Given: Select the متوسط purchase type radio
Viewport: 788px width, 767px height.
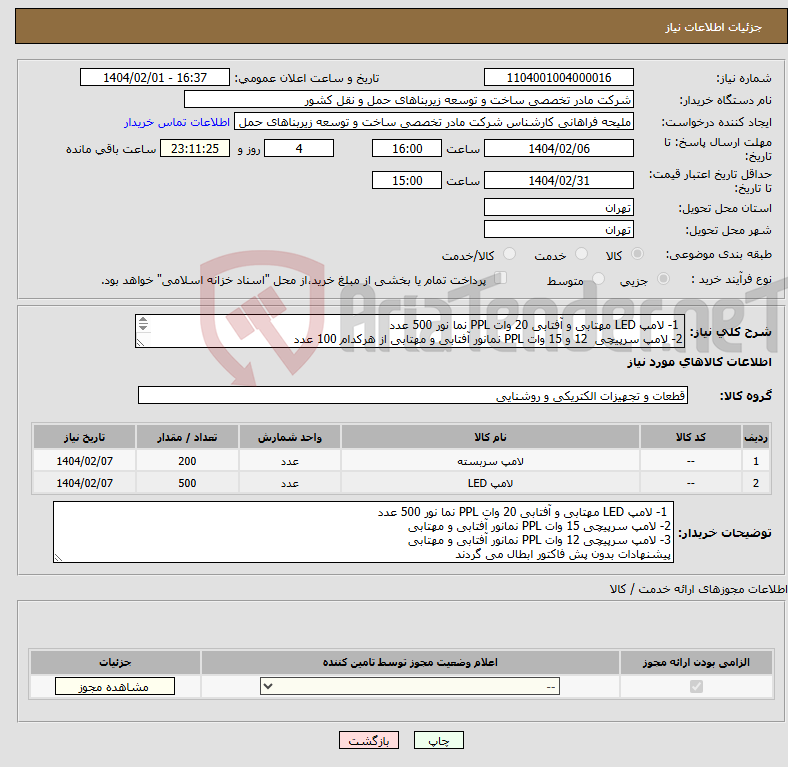Looking at the screenshot, I should click(x=598, y=278).
